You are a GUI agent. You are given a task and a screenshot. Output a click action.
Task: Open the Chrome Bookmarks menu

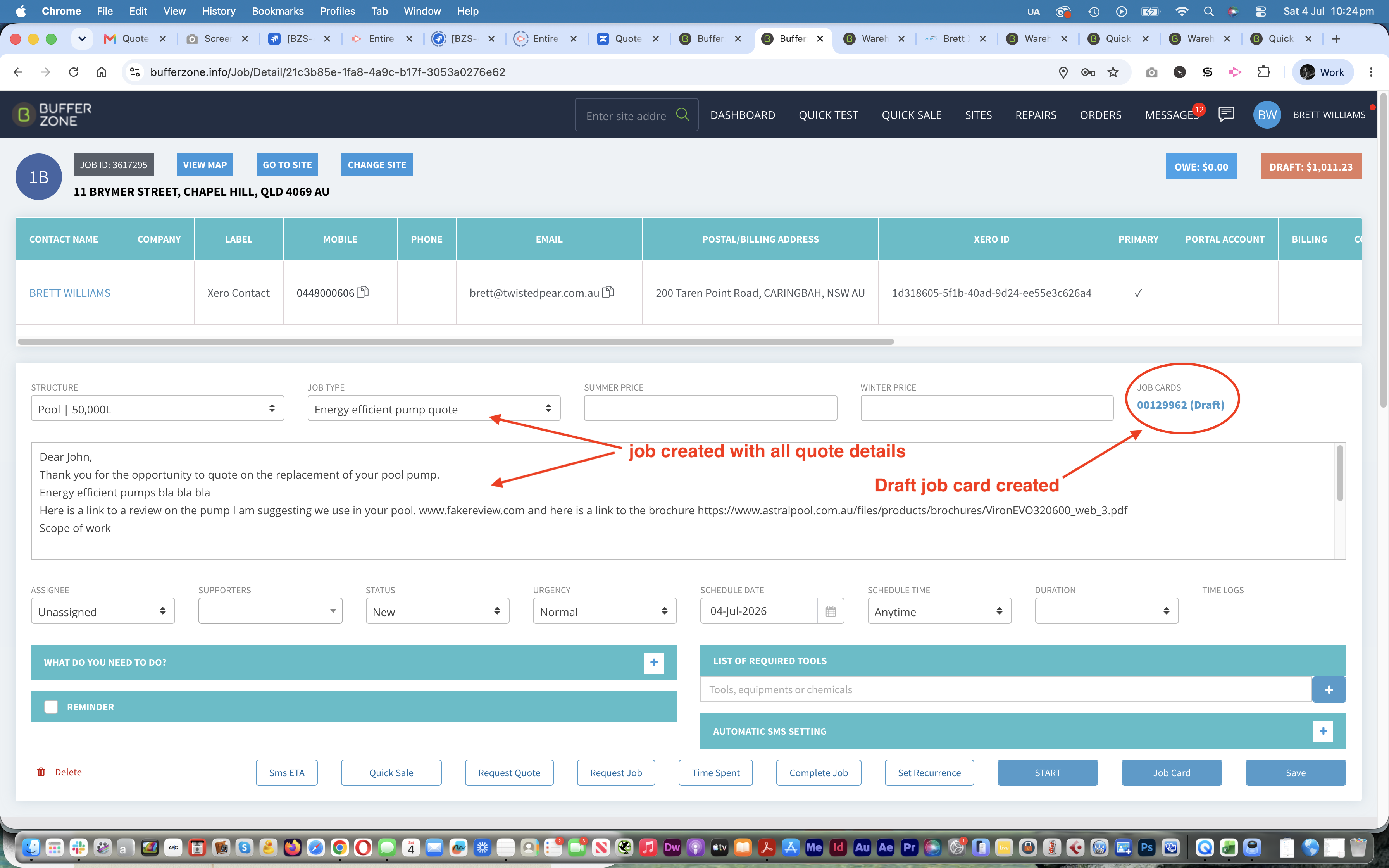pyautogui.click(x=277, y=11)
